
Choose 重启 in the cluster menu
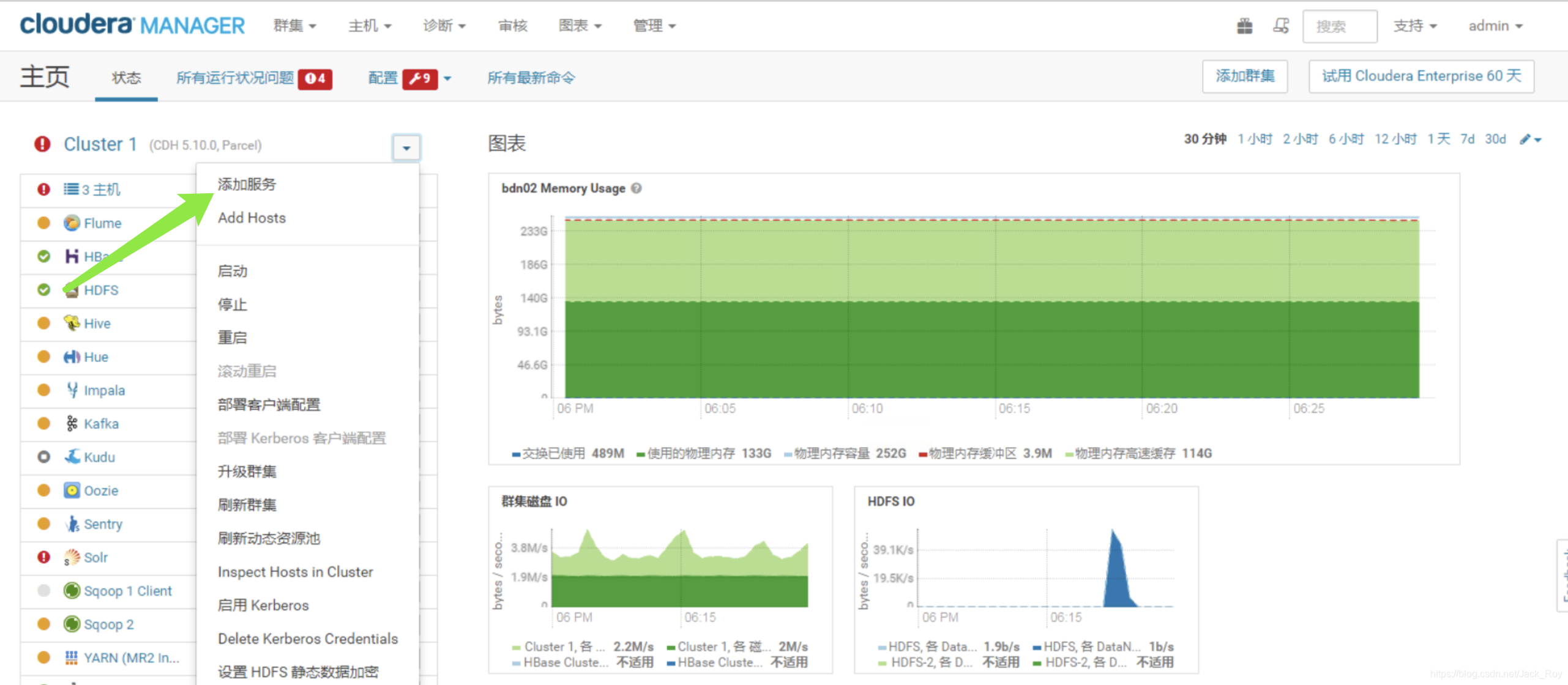[232, 338]
